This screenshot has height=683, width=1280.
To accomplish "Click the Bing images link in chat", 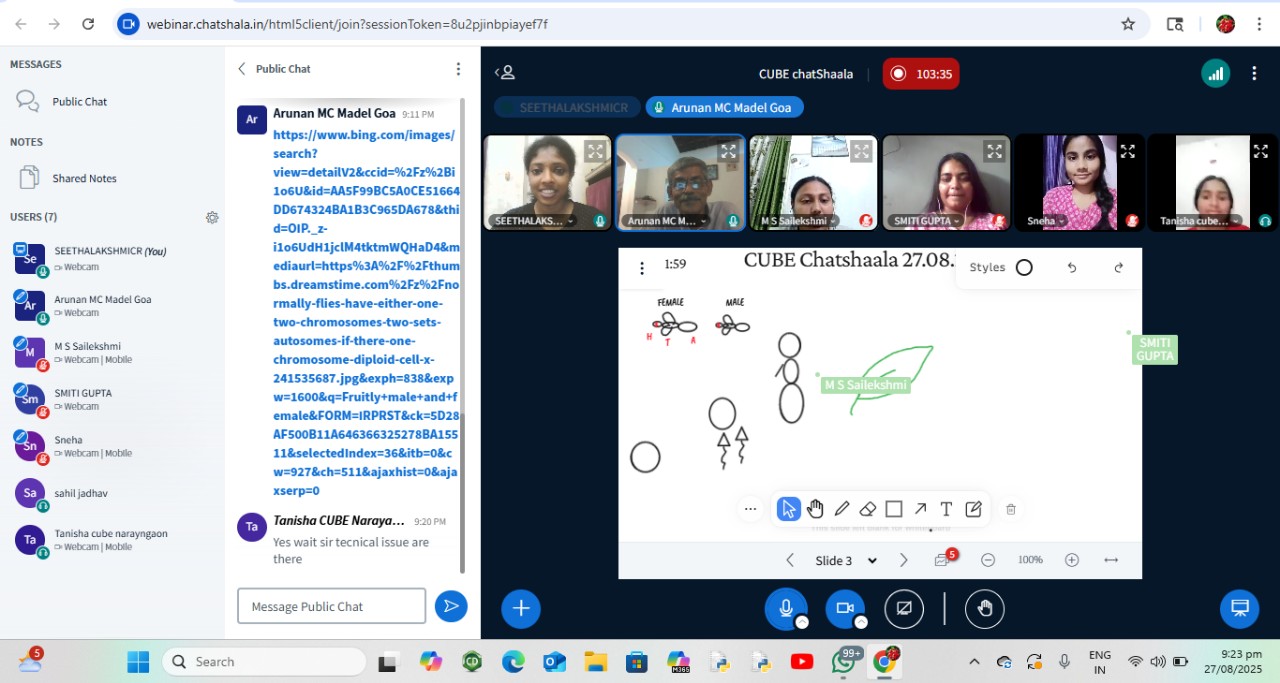I will tap(365, 312).
